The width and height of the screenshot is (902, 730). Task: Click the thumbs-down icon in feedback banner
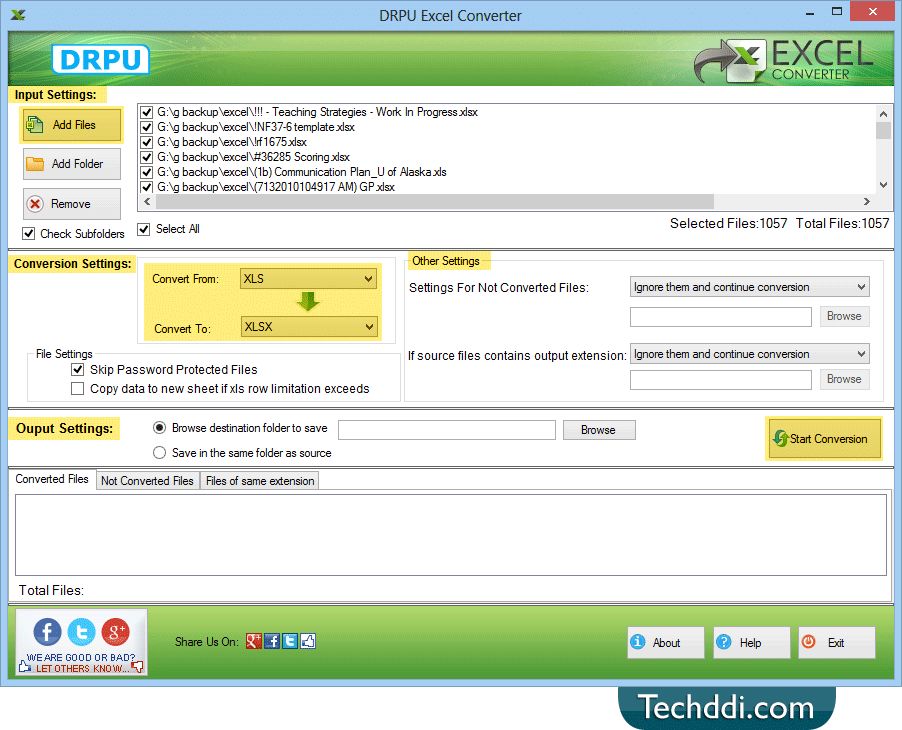[137, 667]
